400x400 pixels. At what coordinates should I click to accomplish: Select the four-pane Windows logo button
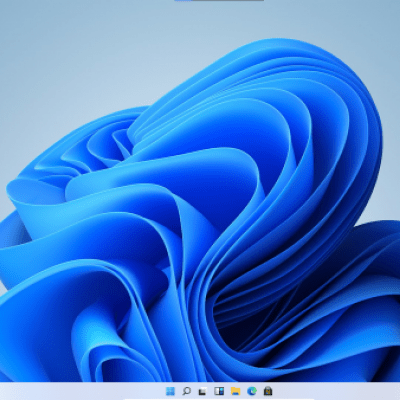point(170,391)
